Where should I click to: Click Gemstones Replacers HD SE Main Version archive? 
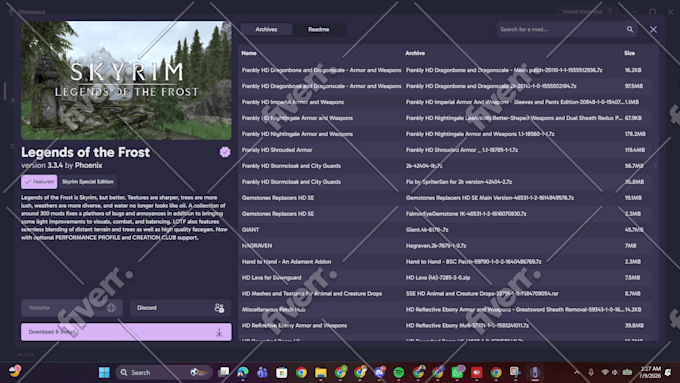coord(490,198)
